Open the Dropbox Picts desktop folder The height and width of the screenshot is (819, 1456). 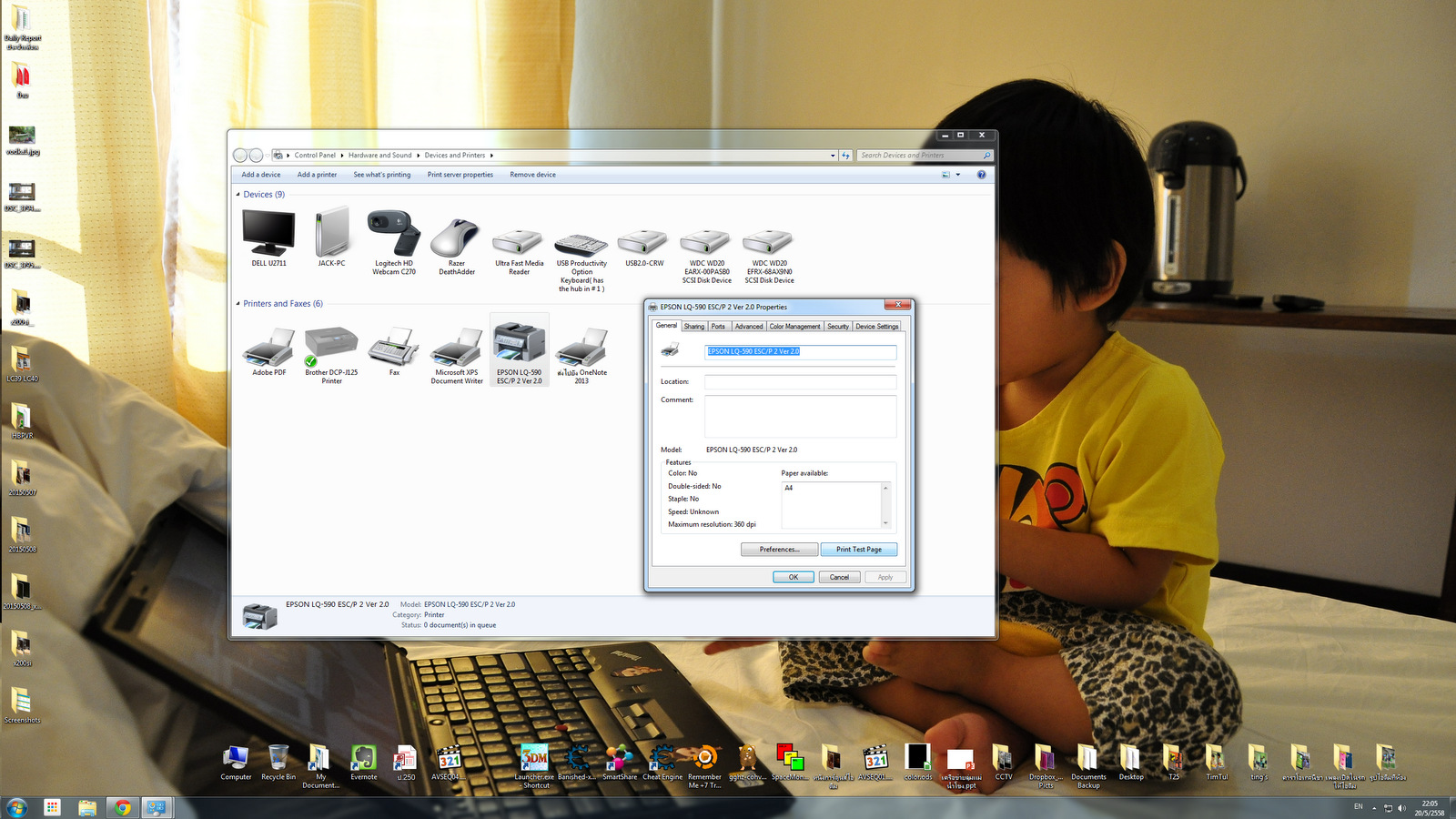point(1046,766)
